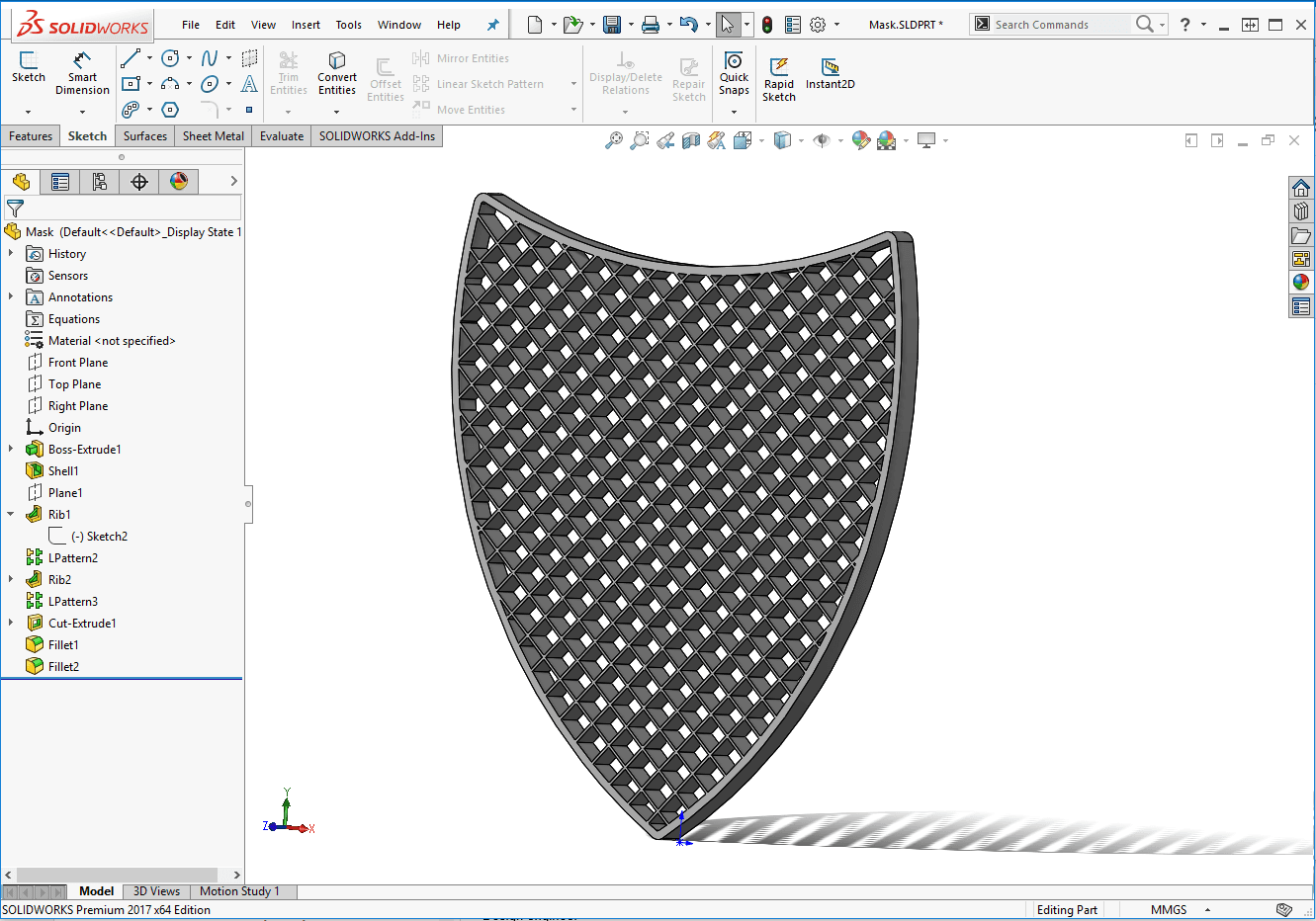This screenshot has width=1316, height=921.
Task: Expand the Boss-Extrude1 feature node
Action: click(x=11, y=450)
